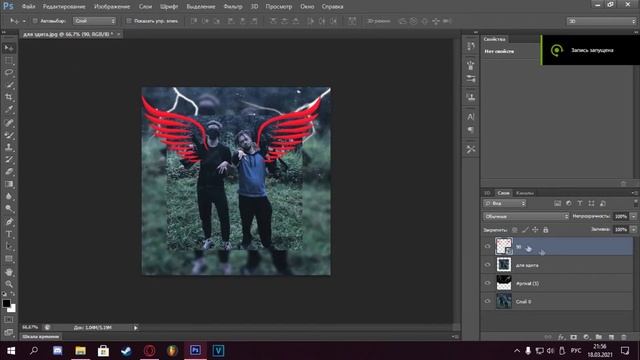
Task: Select the Clone Stamp tool
Action: pos(9,147)
